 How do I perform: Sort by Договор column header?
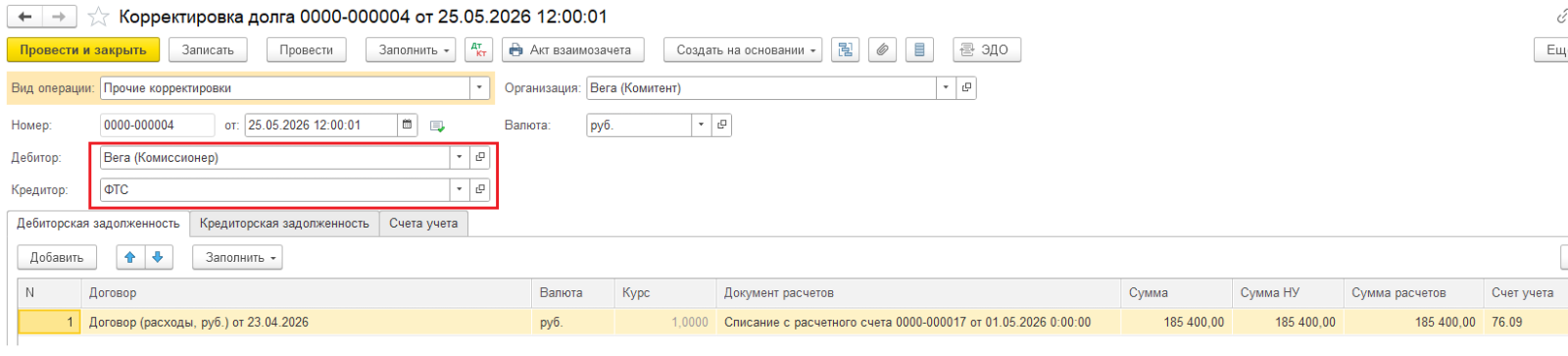pos(307,293)
